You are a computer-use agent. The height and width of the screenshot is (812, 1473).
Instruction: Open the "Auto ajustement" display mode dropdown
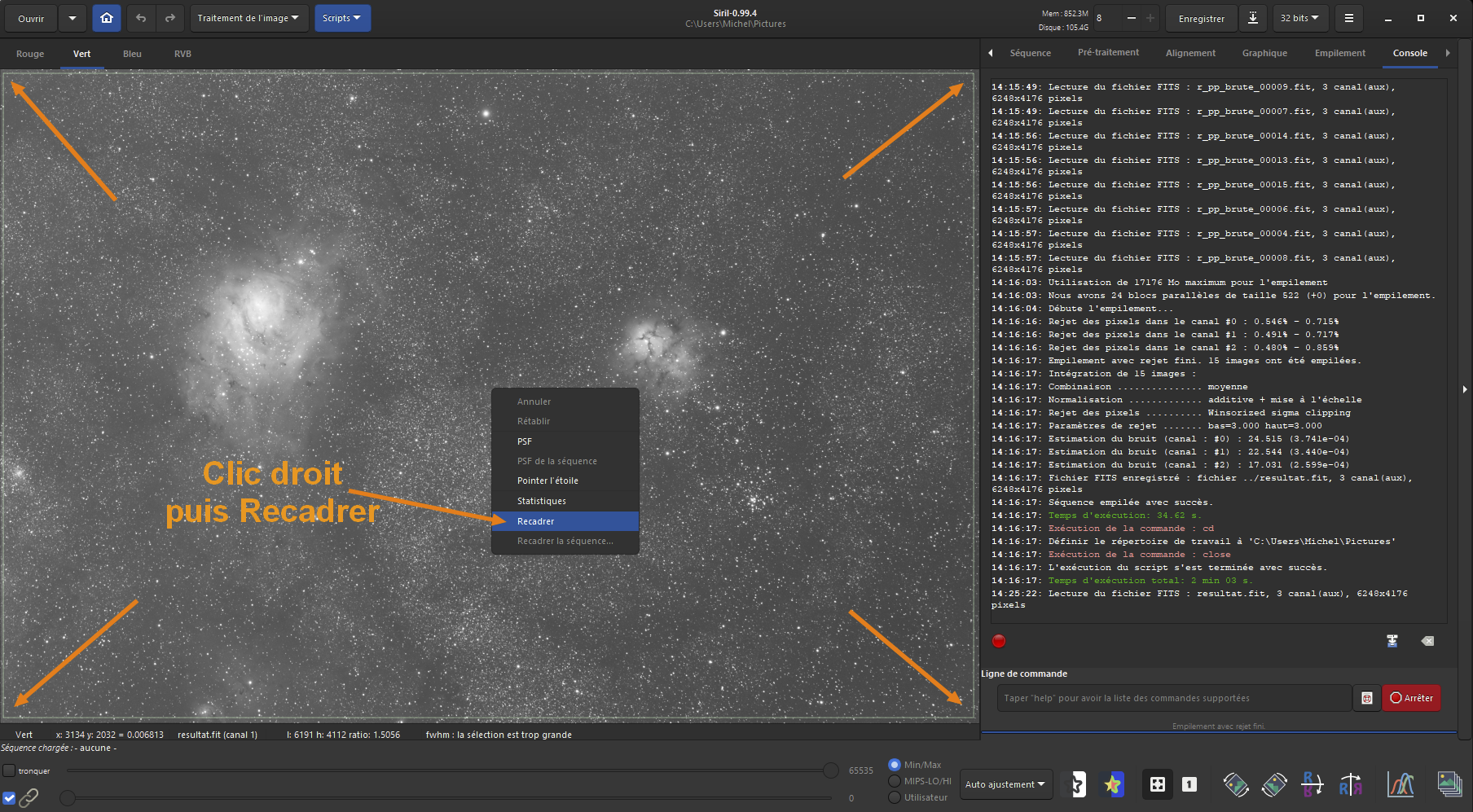click(1006, 784)
